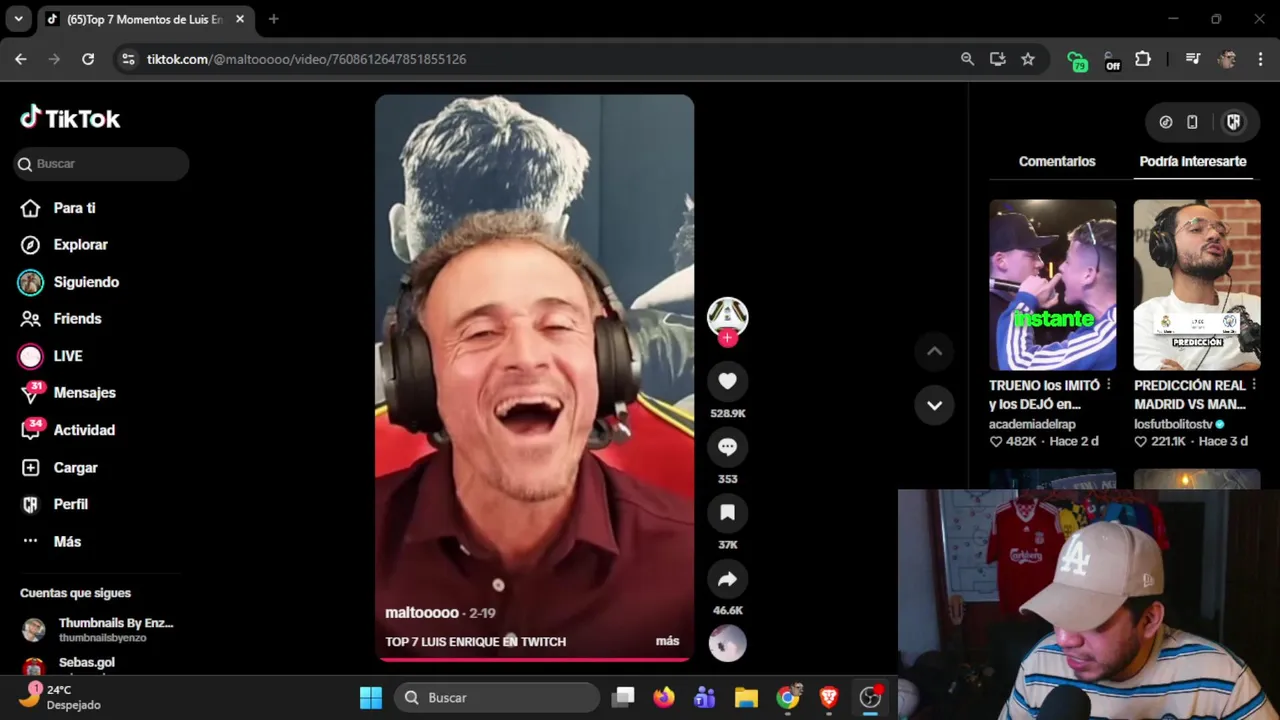Screen dimensions: 1280x720
Task: Open the TRUENO los IMITÓ video thumbnail
Action: tap(1052, 285)
